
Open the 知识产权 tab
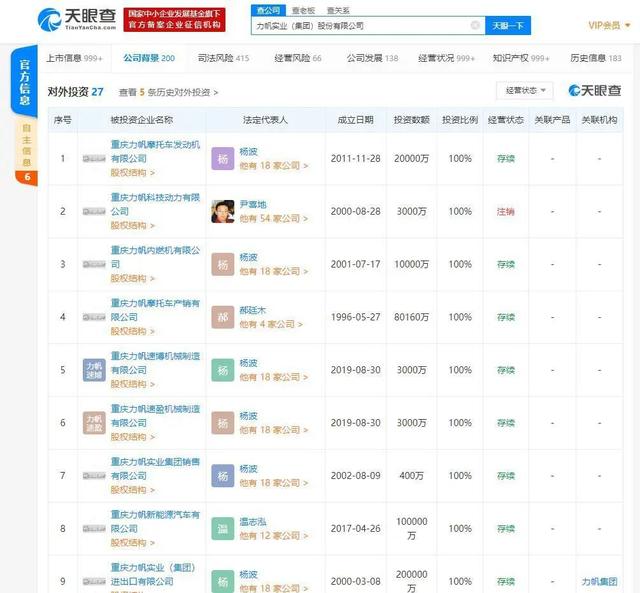coord(521,58)
